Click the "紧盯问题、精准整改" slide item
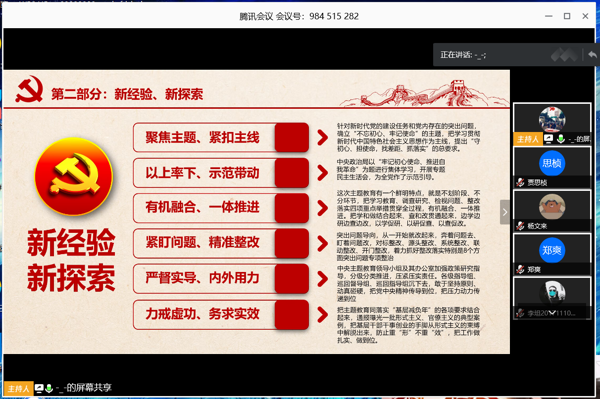Viewport: 600px width, 399px height. 221,243
